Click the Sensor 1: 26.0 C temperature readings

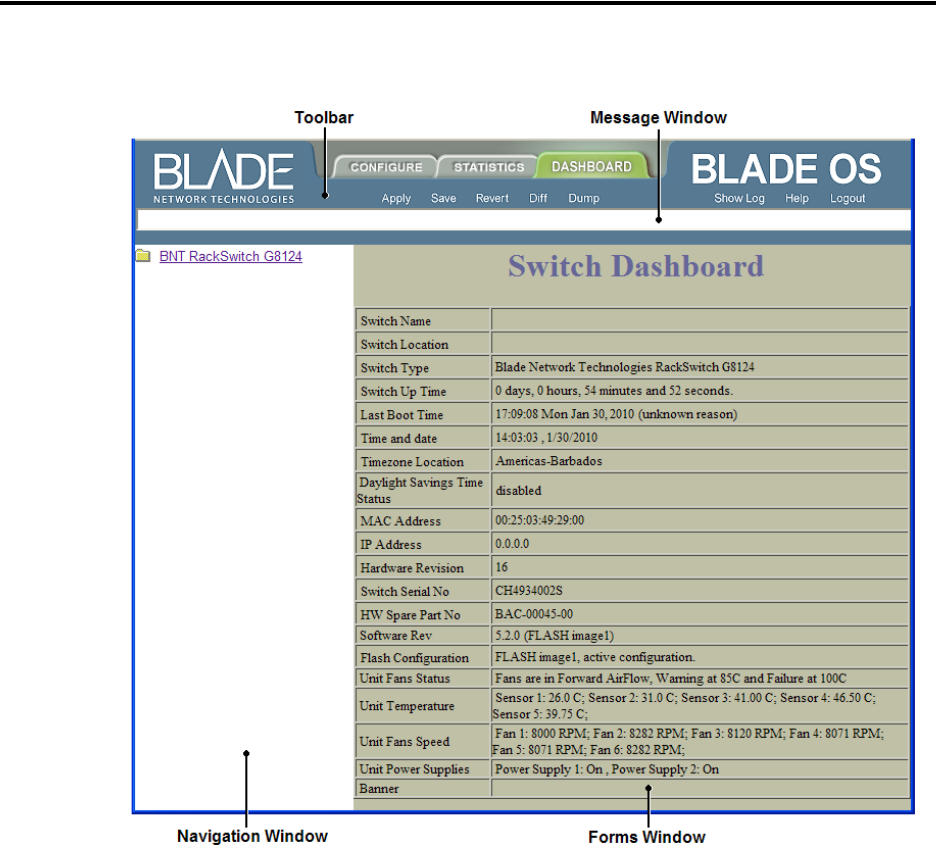click(684, 706)
